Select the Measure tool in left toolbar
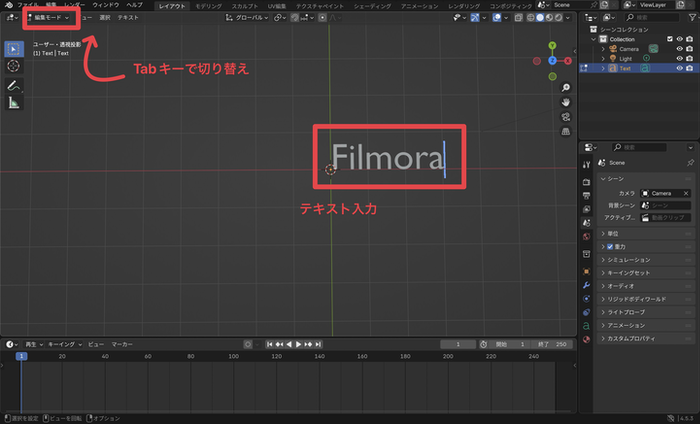 14,103
